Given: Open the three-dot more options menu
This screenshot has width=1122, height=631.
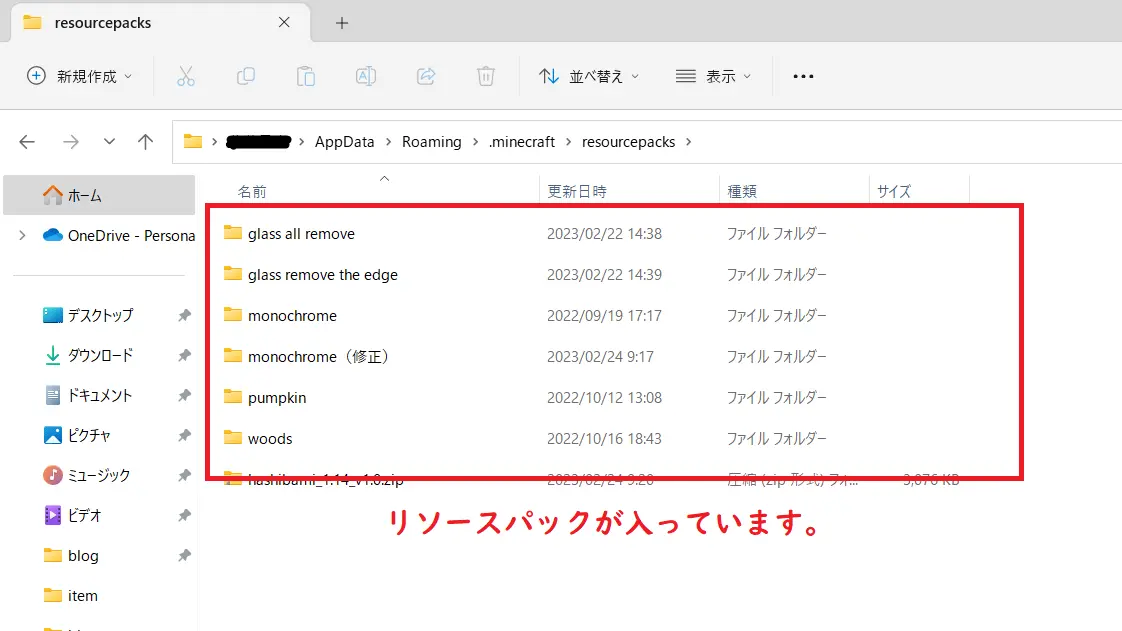Looking at the screenshot, I should pyautogui.click(x=803, y=76).
